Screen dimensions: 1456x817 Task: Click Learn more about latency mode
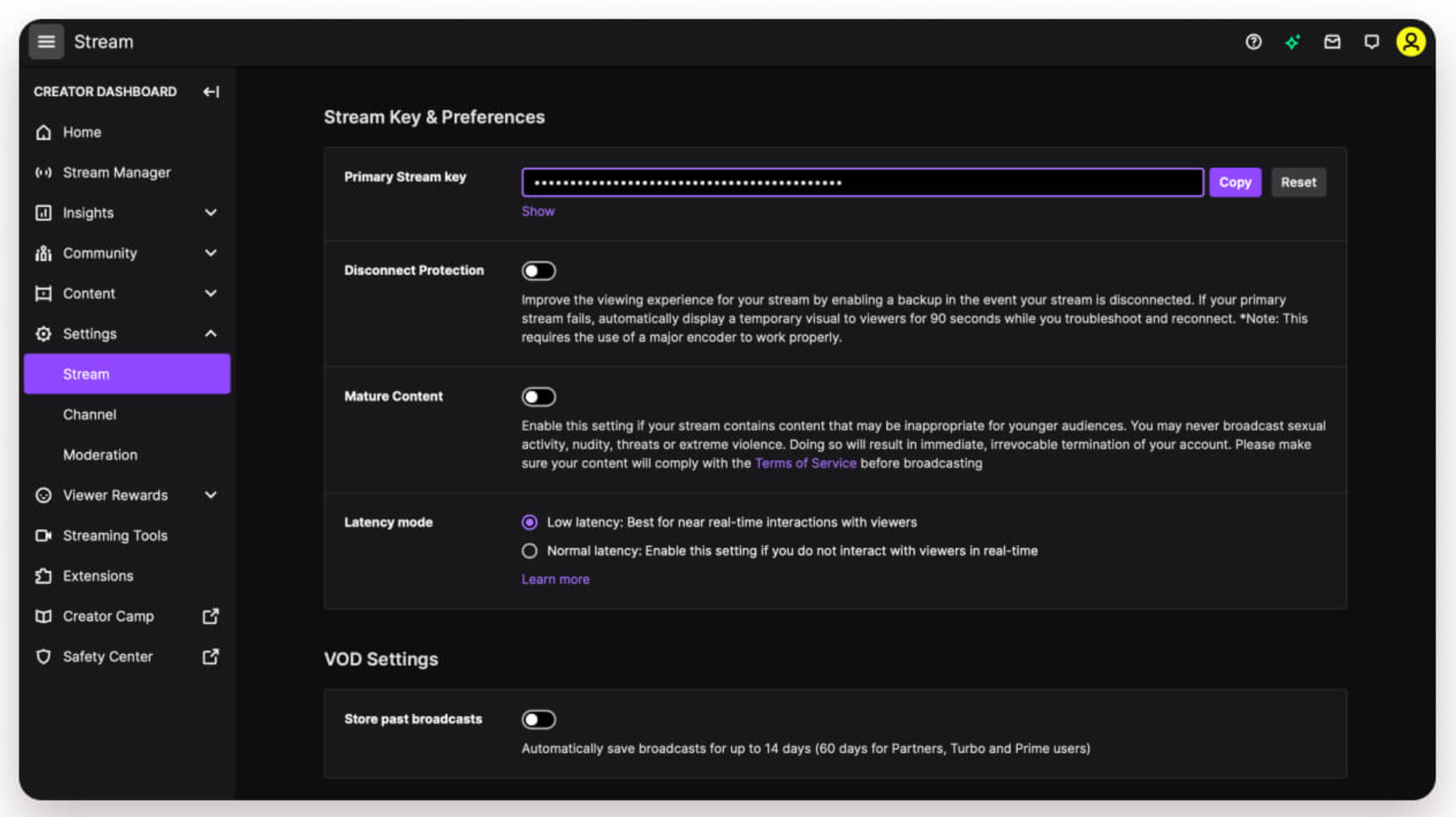tap(555, 579)
